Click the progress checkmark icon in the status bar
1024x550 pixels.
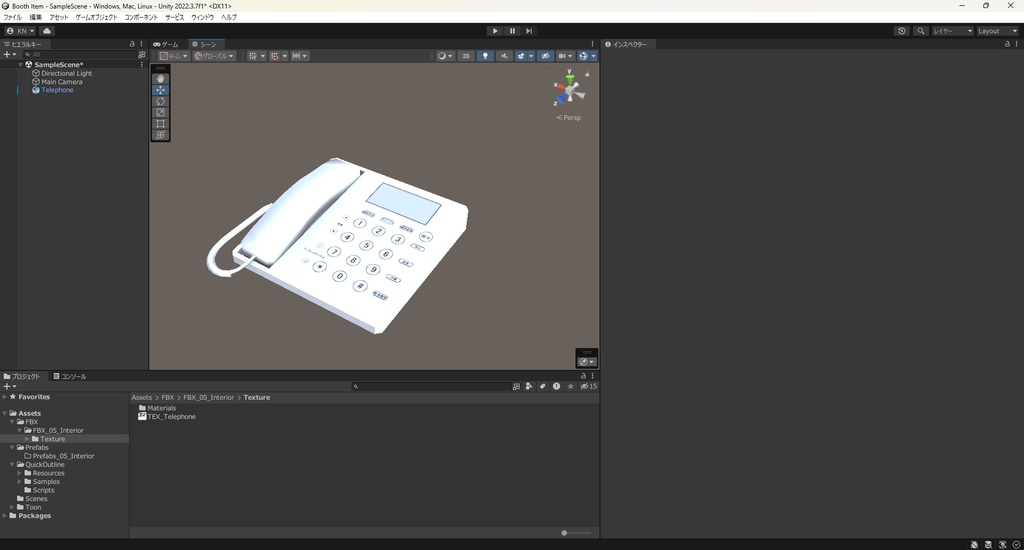(1016, 544)
